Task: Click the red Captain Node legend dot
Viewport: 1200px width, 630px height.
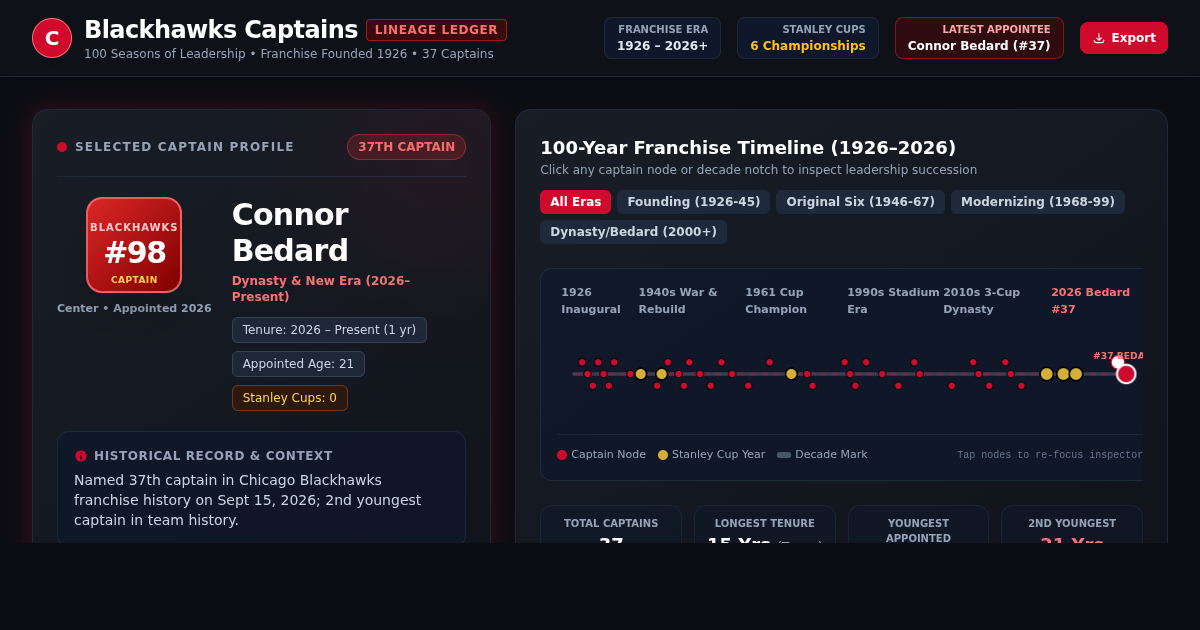Action: point(562,455)
